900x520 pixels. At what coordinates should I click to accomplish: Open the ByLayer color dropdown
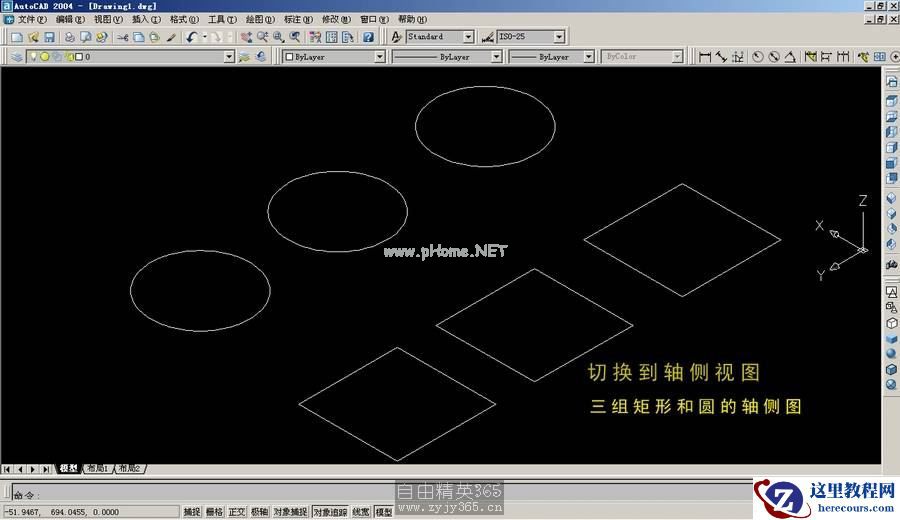pos(379,57)
